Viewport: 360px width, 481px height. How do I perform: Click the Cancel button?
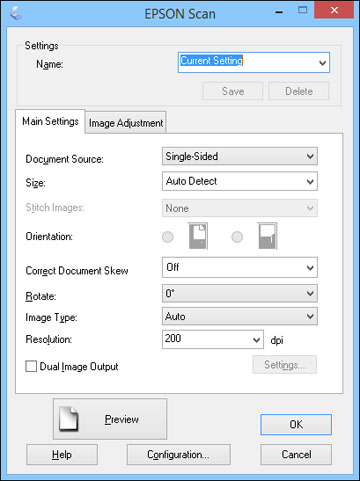point(296,454)
